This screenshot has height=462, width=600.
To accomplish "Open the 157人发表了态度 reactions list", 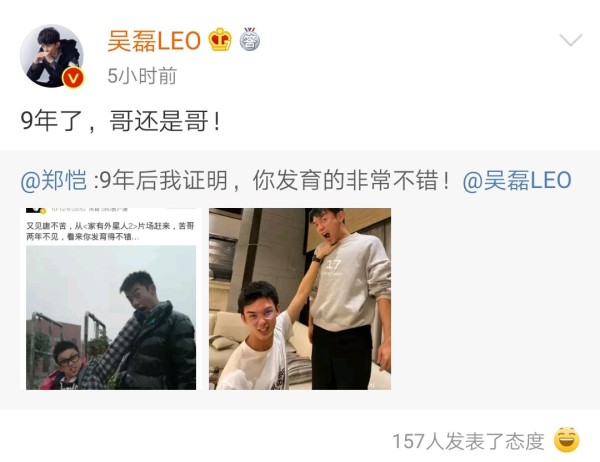I will (x=468, y=441).
